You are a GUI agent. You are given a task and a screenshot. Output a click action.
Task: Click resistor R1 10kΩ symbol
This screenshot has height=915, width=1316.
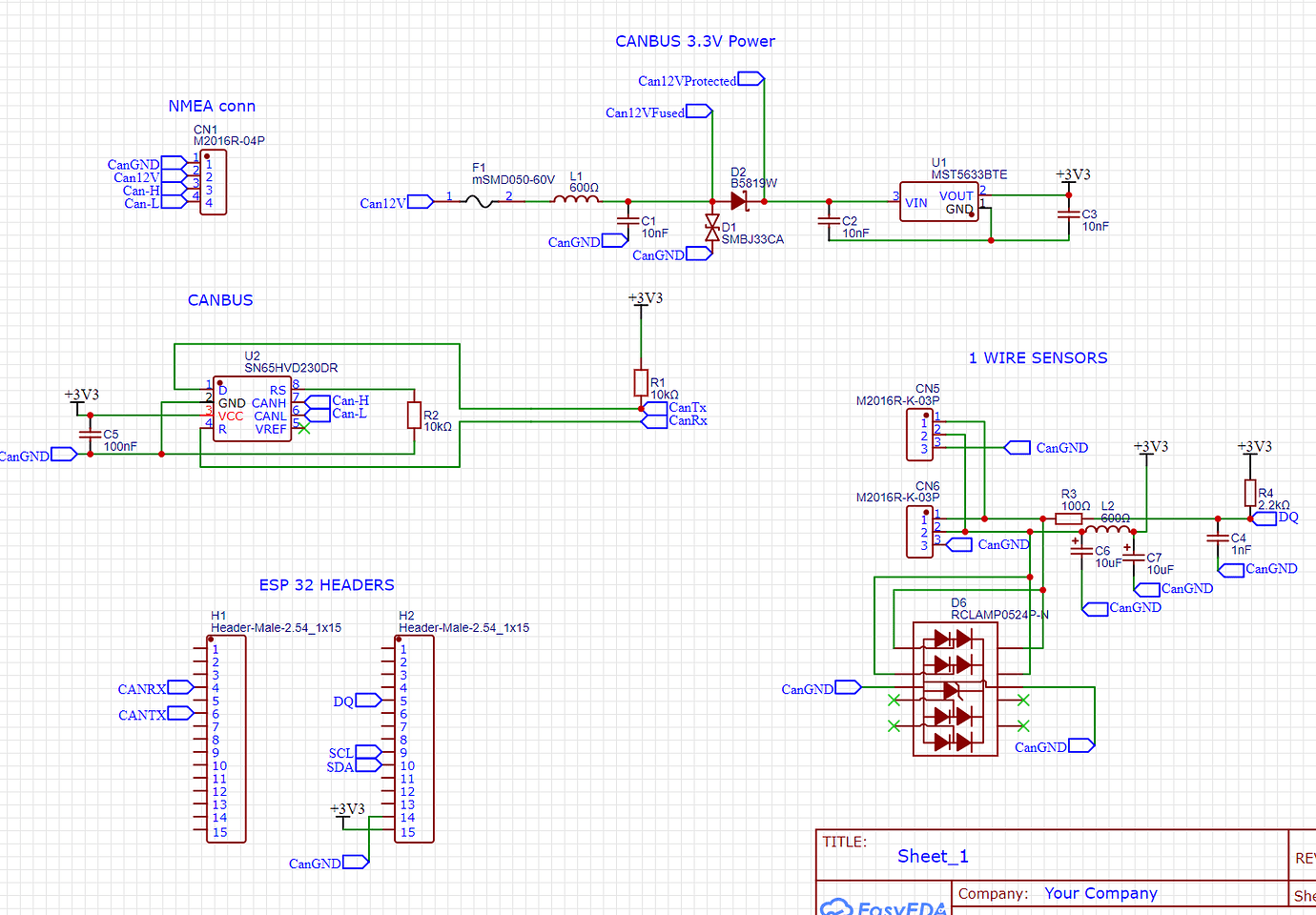[641, 383]
